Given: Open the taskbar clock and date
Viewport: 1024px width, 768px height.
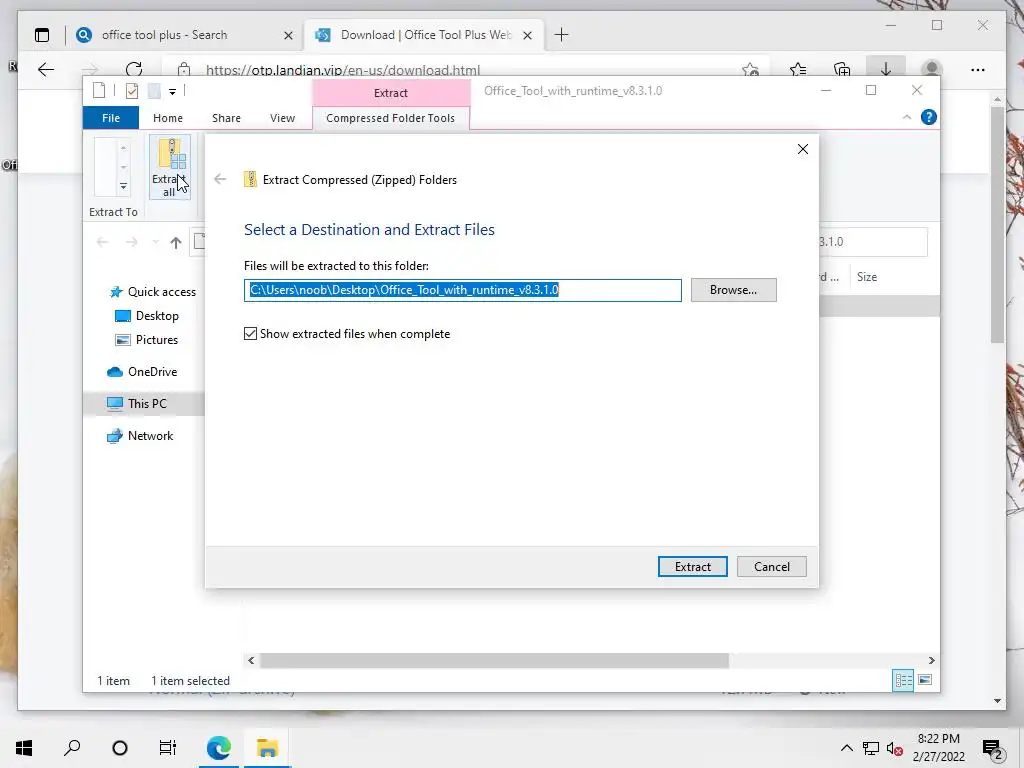Looking at the screenshot, I should [938, 748].
